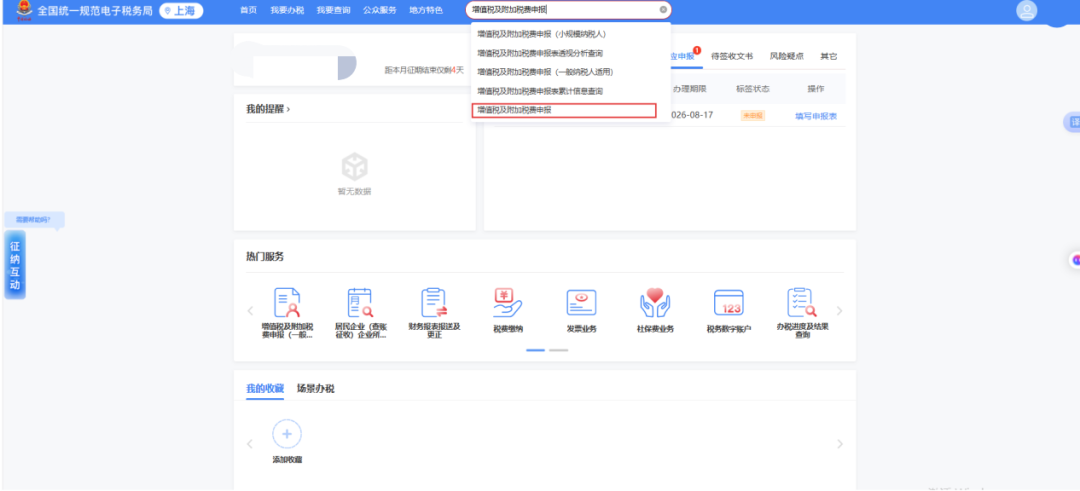Go to next page of 我的收藏
Screen dimensions: 1080x491
pyautogui.click(x=840, y=444)
